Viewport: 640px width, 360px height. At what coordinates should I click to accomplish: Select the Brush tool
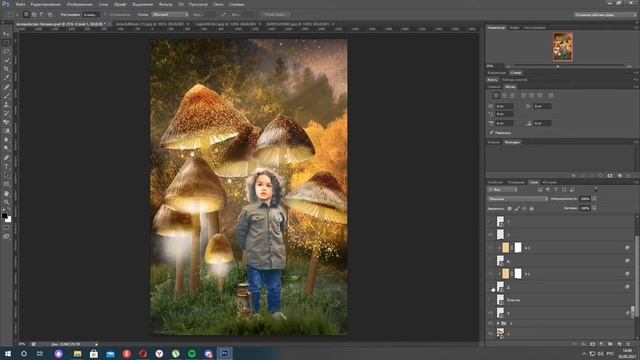pyautogui.click(x=6, y=96)
